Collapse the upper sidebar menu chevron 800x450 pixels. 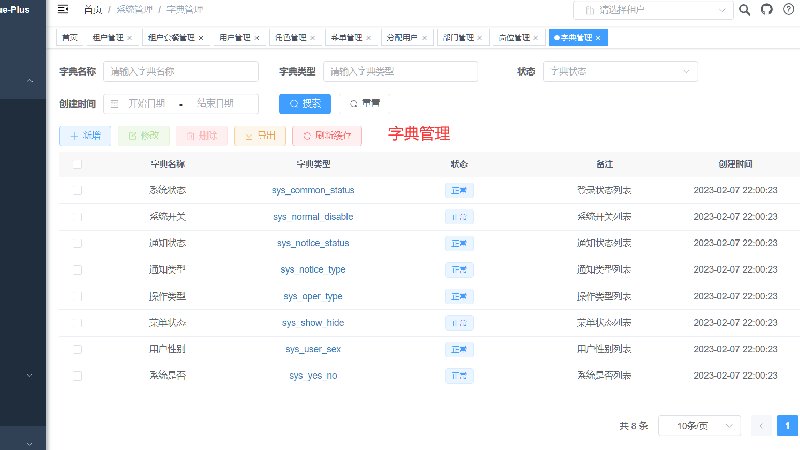30,81
